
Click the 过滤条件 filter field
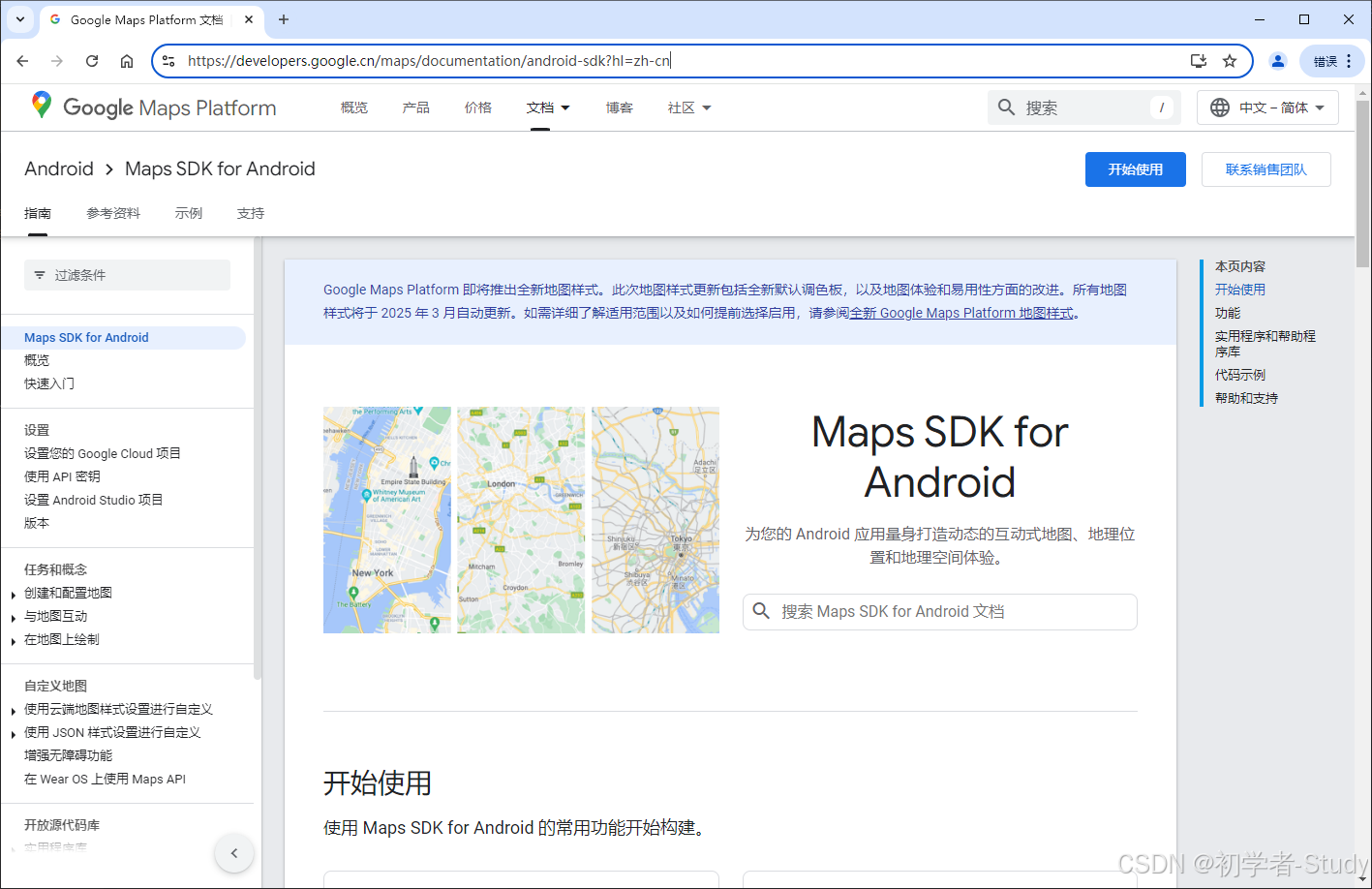128,275
